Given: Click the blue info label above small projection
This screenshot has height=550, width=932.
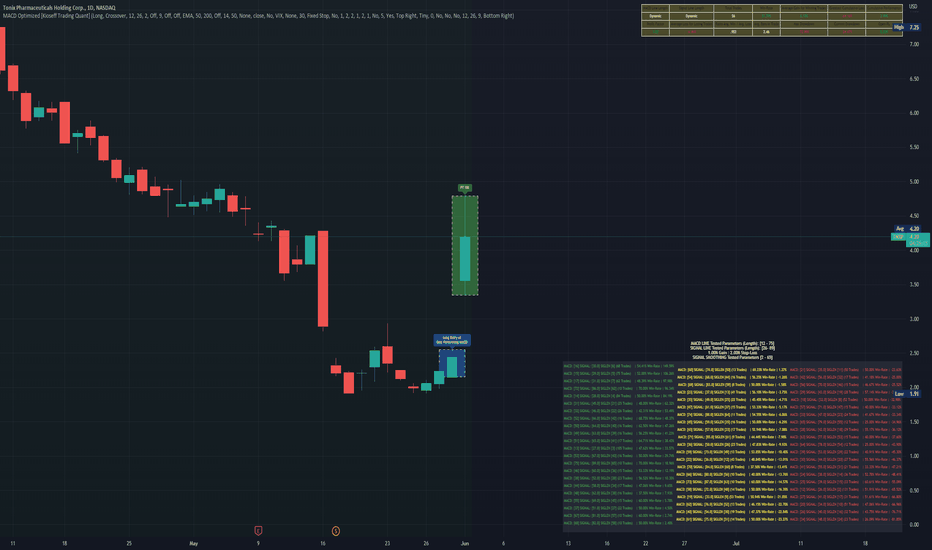Looking at the screenshot, I should click(x=452, y=340).
